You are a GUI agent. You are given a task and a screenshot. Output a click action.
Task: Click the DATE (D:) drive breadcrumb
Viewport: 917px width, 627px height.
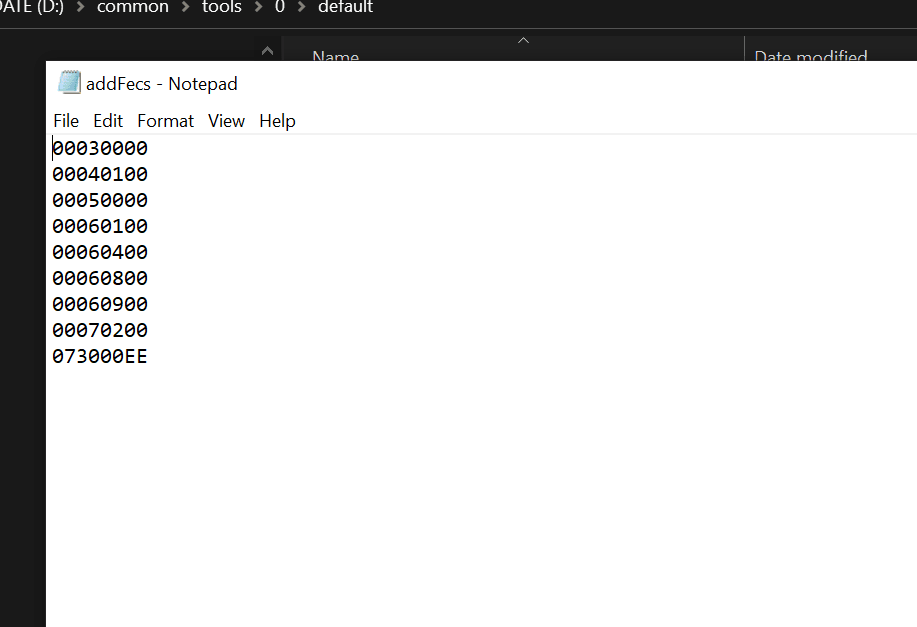point(32,8)
